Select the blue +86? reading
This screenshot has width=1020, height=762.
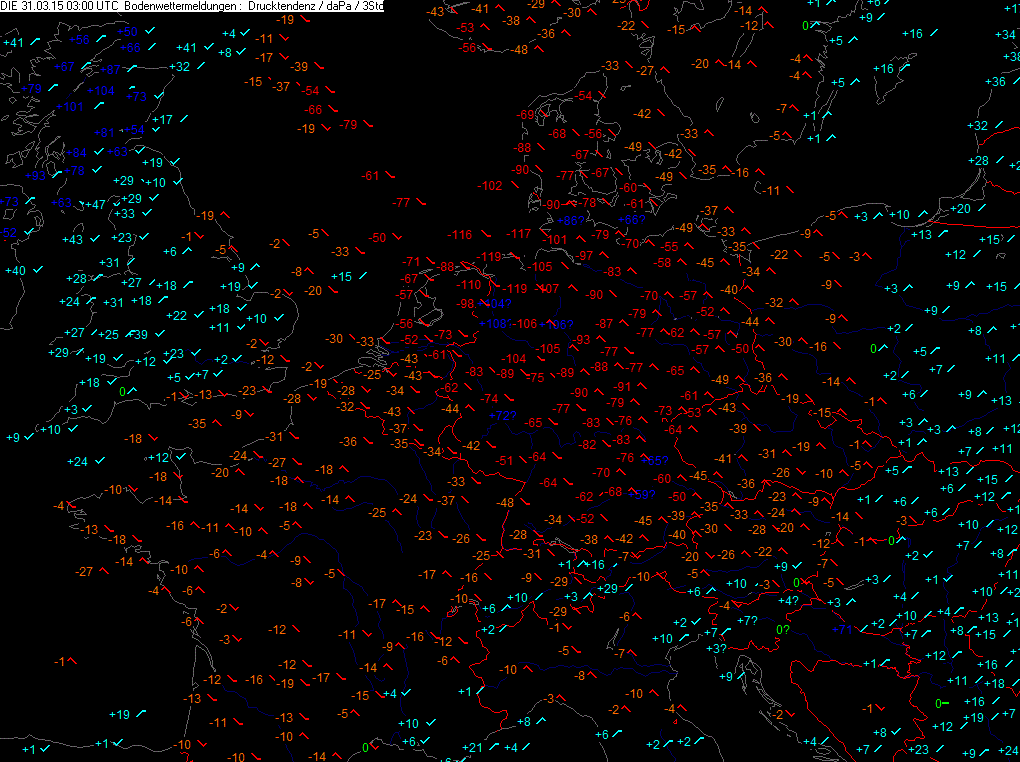(571, 221)
